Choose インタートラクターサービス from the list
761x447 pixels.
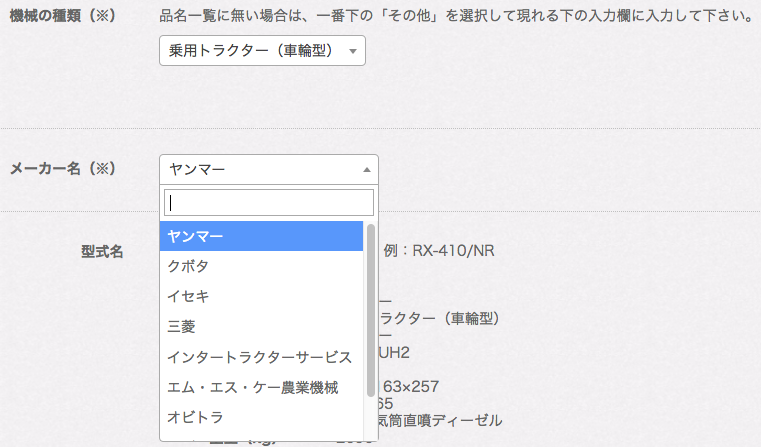[261, 357]
